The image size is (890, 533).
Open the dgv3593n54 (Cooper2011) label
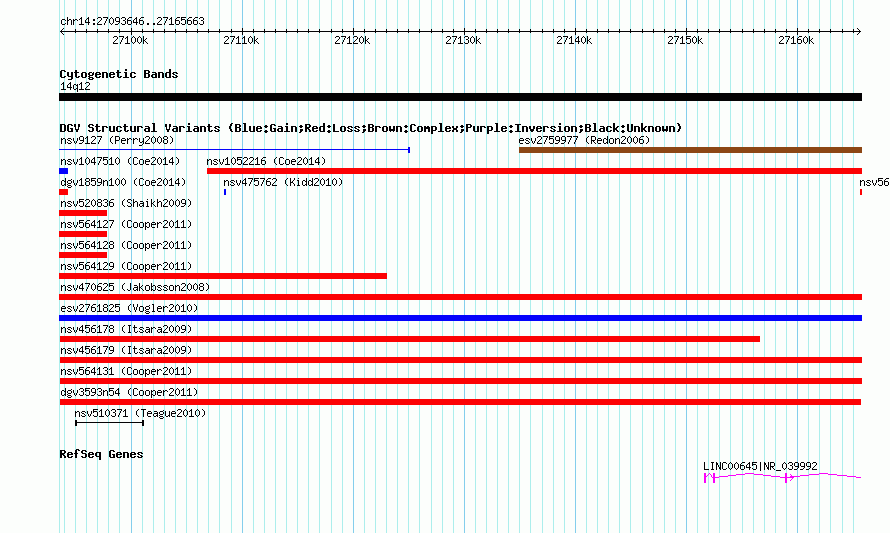129,392
